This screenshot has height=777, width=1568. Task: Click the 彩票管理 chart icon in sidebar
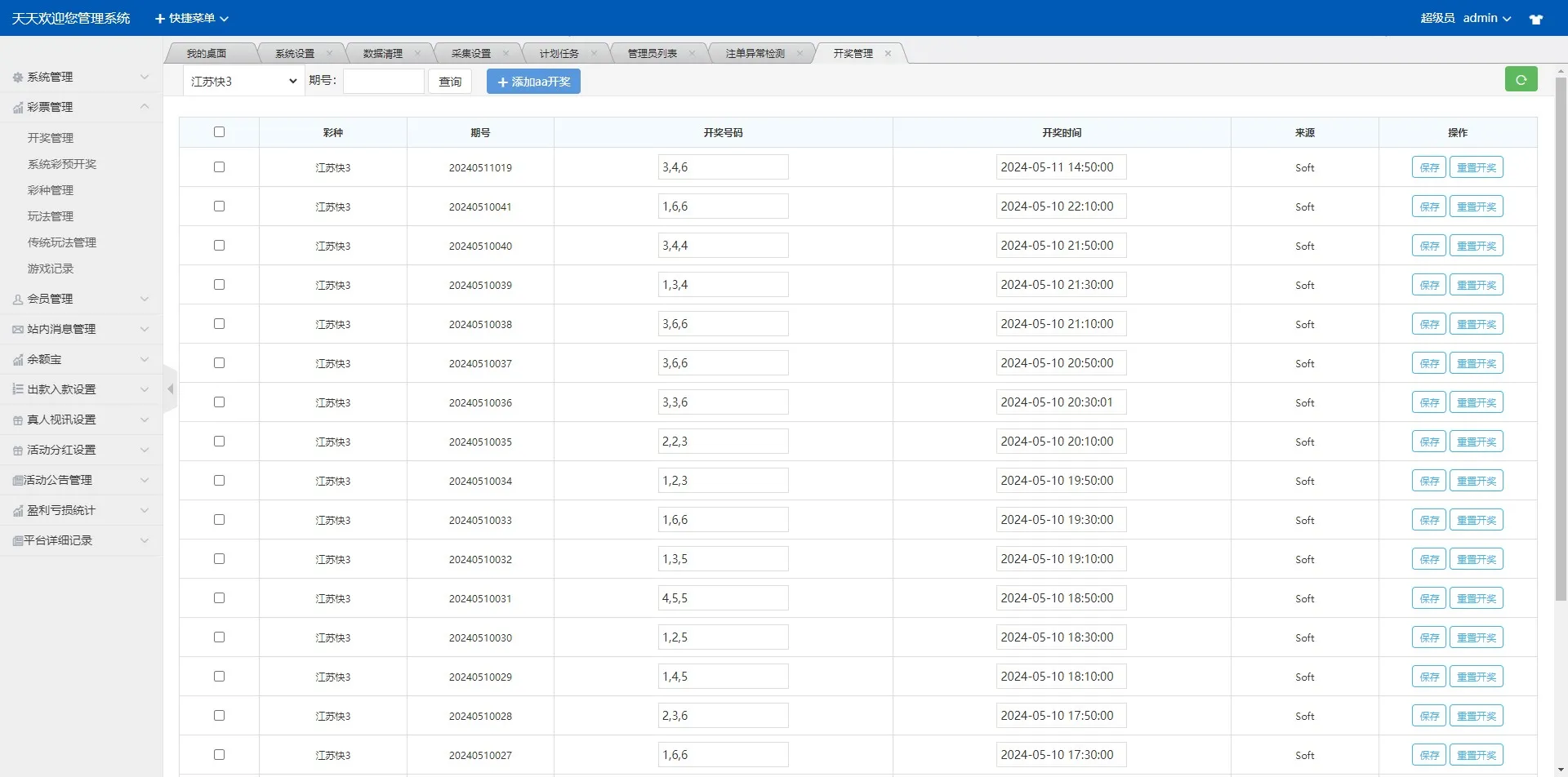pyautogui.click(x=16, y=107)
